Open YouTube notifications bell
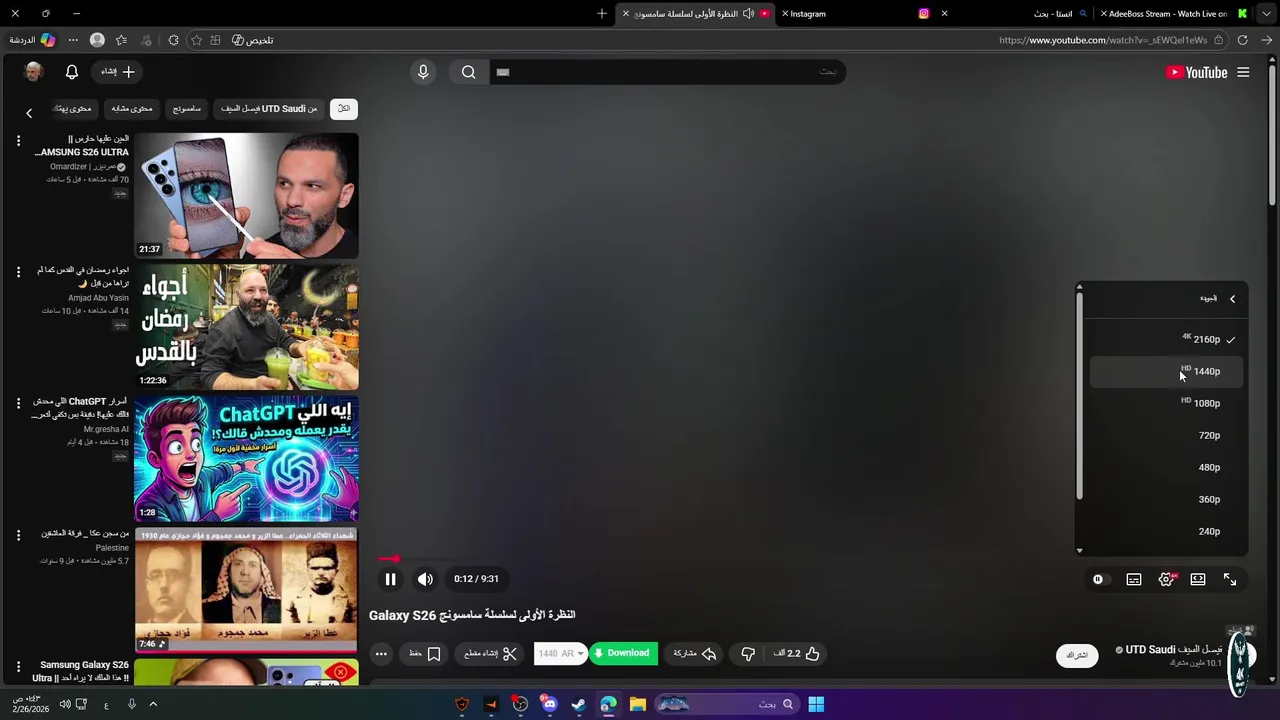This screenshot has height=720, width=1280. (x=72, y=72)
